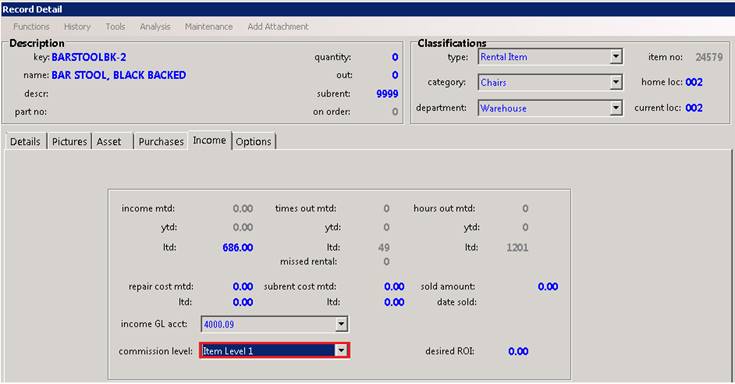Screen dimensions: 735x384
Task: Expand the type dropdown arrow
Action: [x=616, y=57]
